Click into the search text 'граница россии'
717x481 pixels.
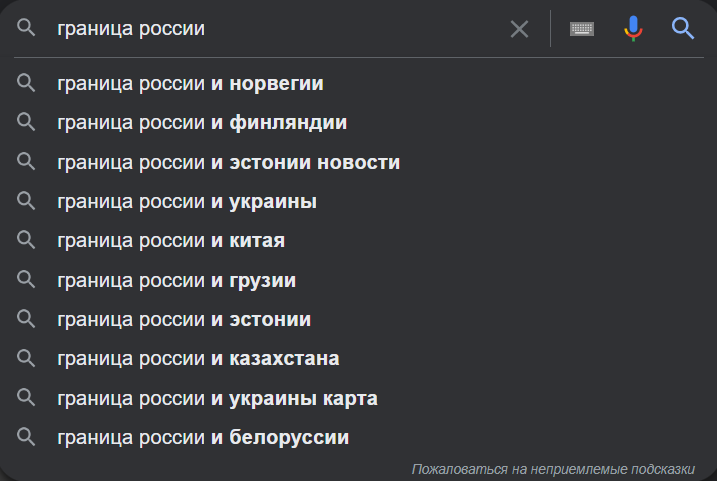131,29
